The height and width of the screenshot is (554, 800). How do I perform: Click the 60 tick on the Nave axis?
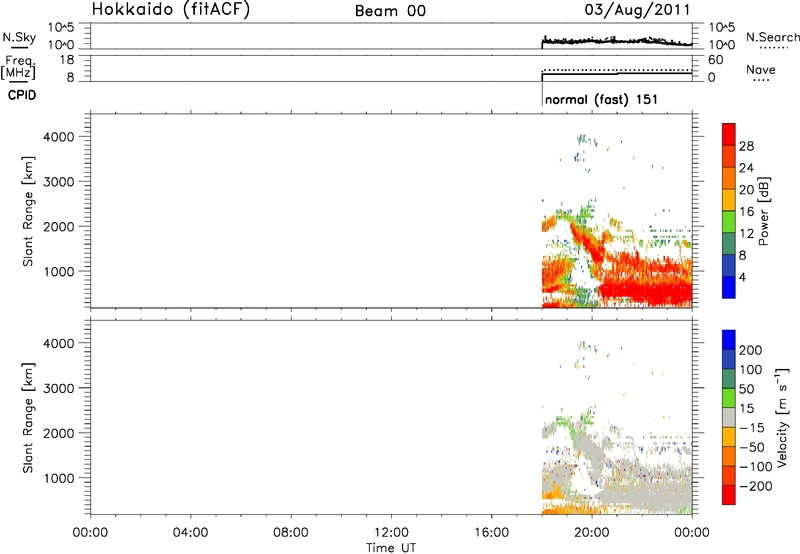[715, 60]
